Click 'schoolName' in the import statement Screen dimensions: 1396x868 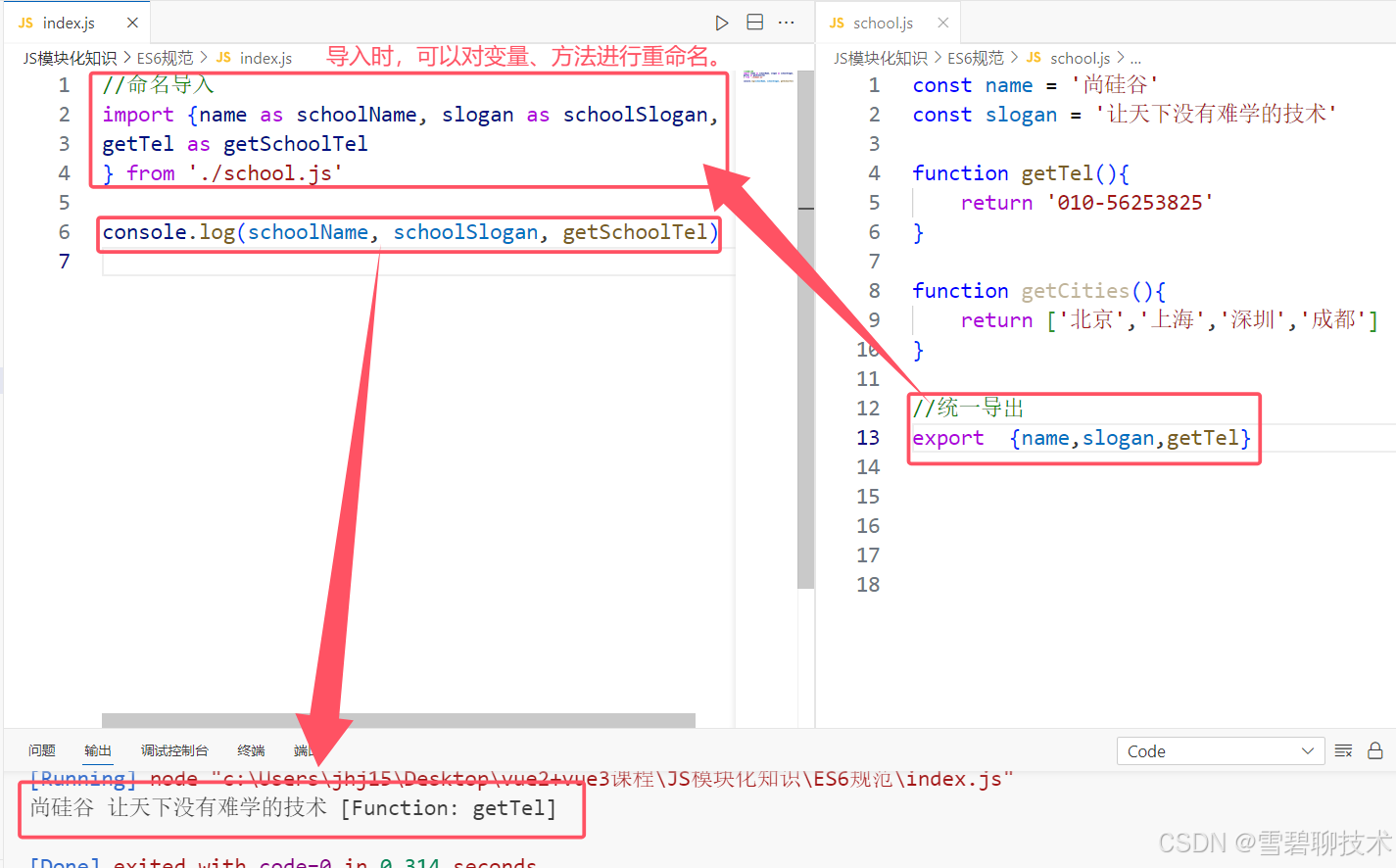pos(357,115)
